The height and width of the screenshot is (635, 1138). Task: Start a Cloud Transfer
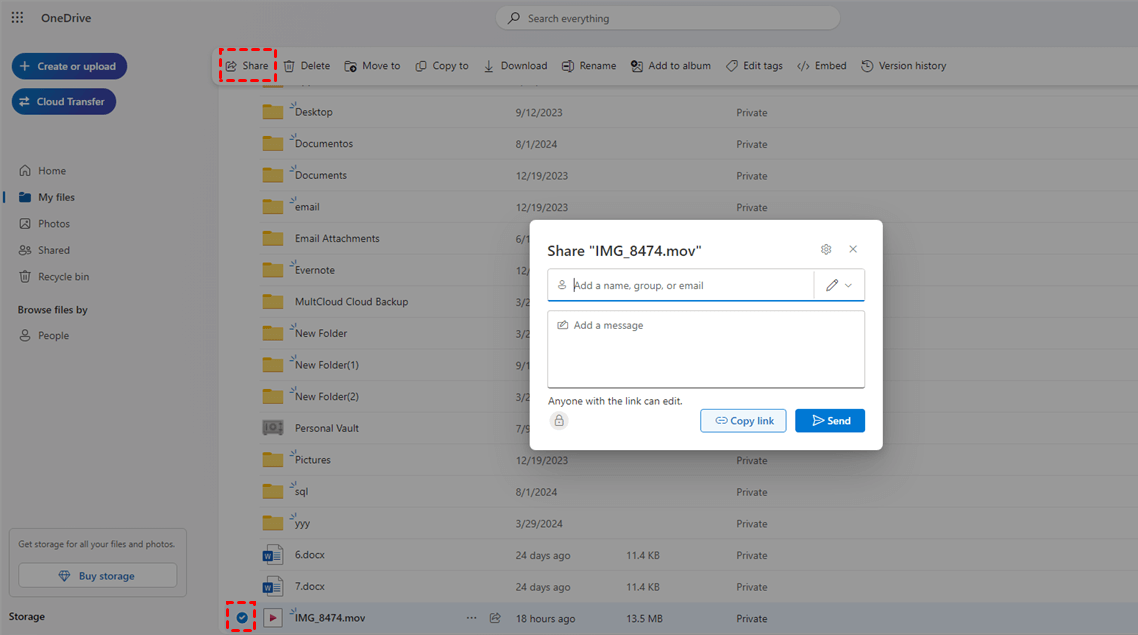click(64, 102)
